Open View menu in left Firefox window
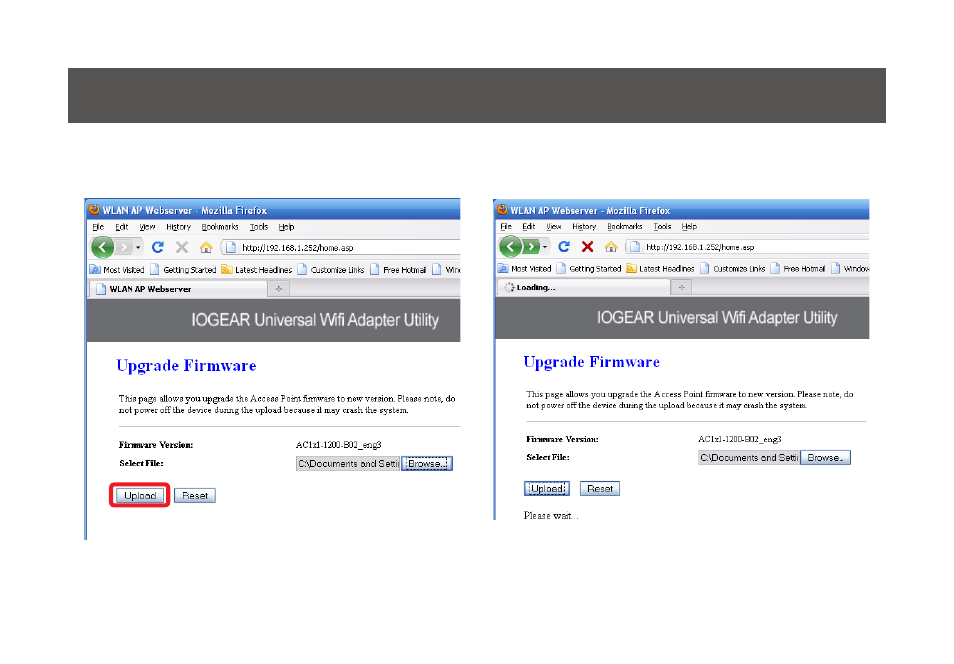 click(147, 227)
